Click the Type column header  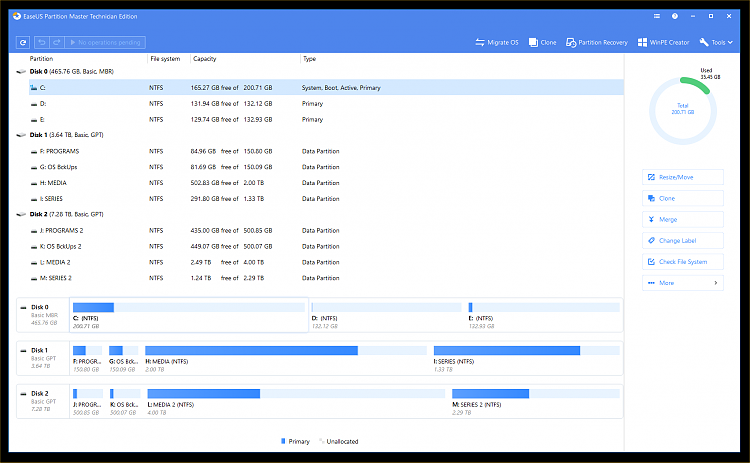pyautogui.click(x=309, y=59)
